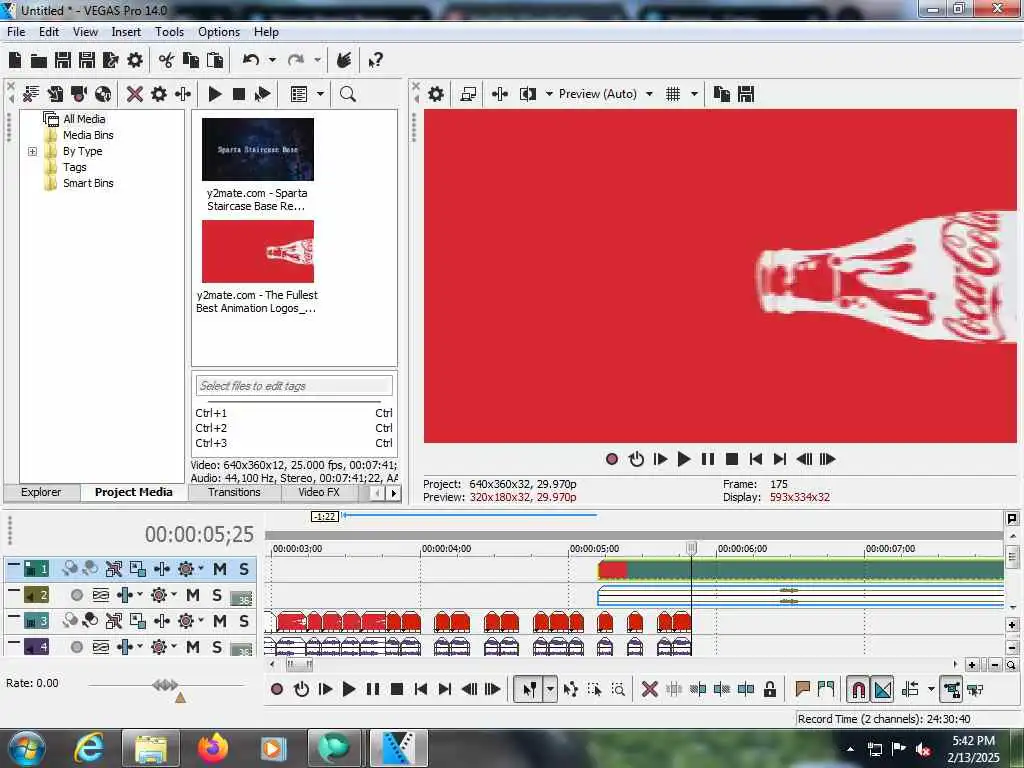Open track 1 automation settings dropdown

pyautogui.click(x=200, y=569)
